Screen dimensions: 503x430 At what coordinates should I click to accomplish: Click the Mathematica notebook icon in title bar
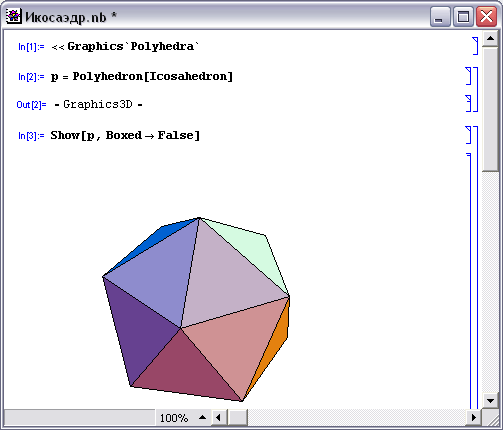pyautogui.click(x=13, y=16)
